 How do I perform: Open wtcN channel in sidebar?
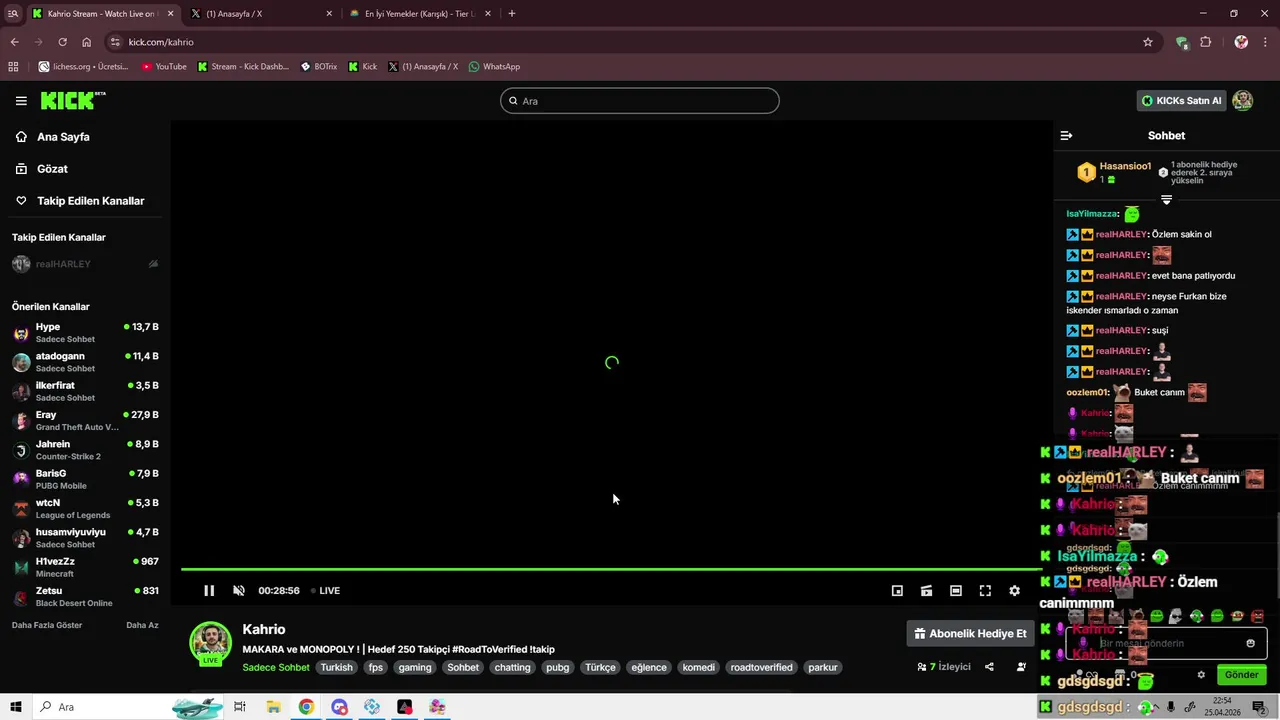point(85,509)
